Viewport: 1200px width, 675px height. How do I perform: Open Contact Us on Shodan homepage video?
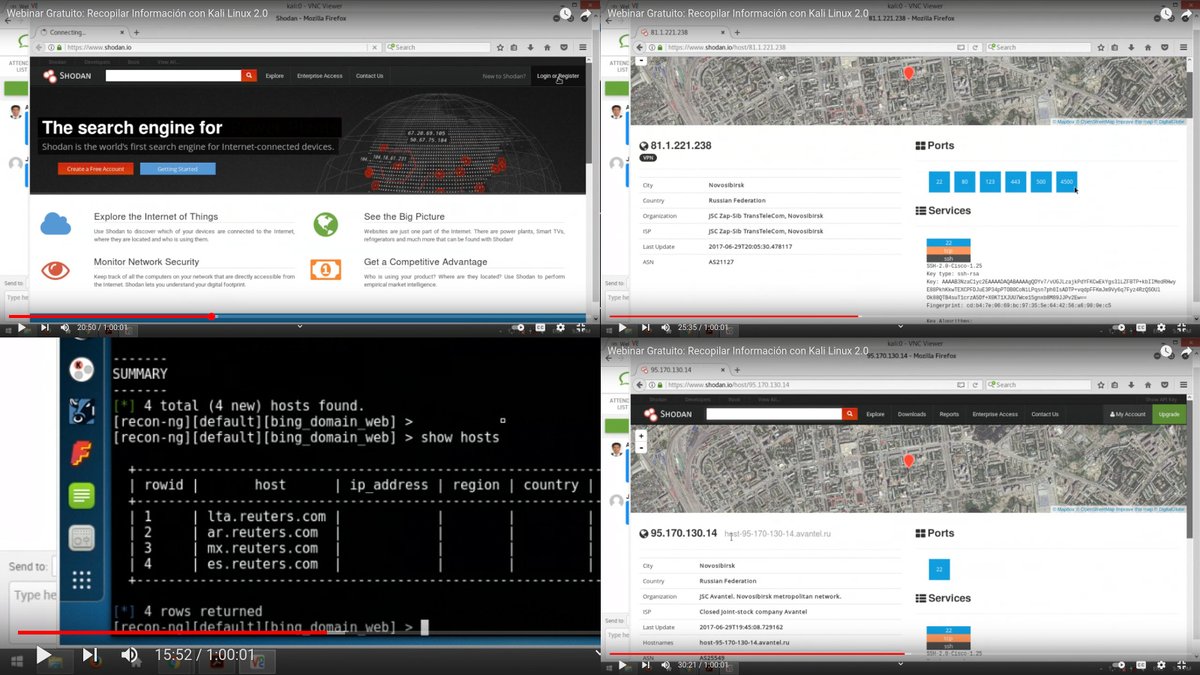click(369, 76)
